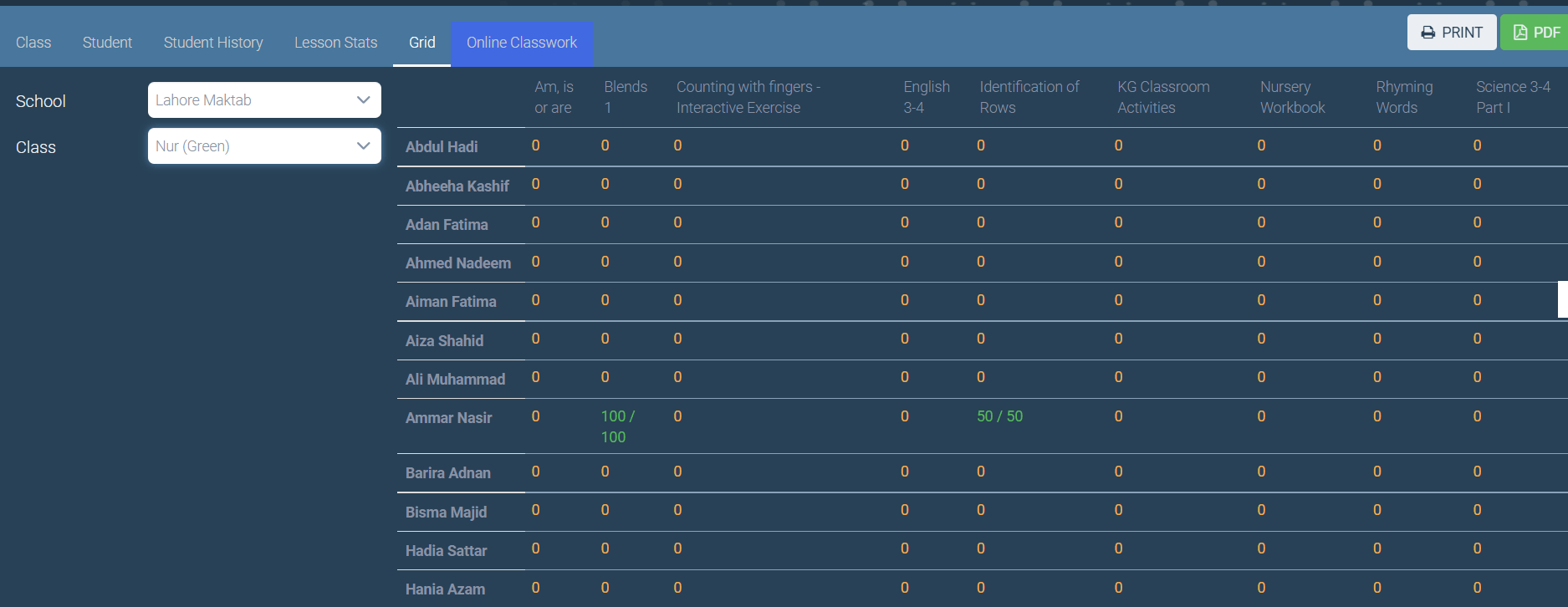Expand the Class dropdown chevron
The height and width of the screenshot is (607, 1568).
[363, 146]
